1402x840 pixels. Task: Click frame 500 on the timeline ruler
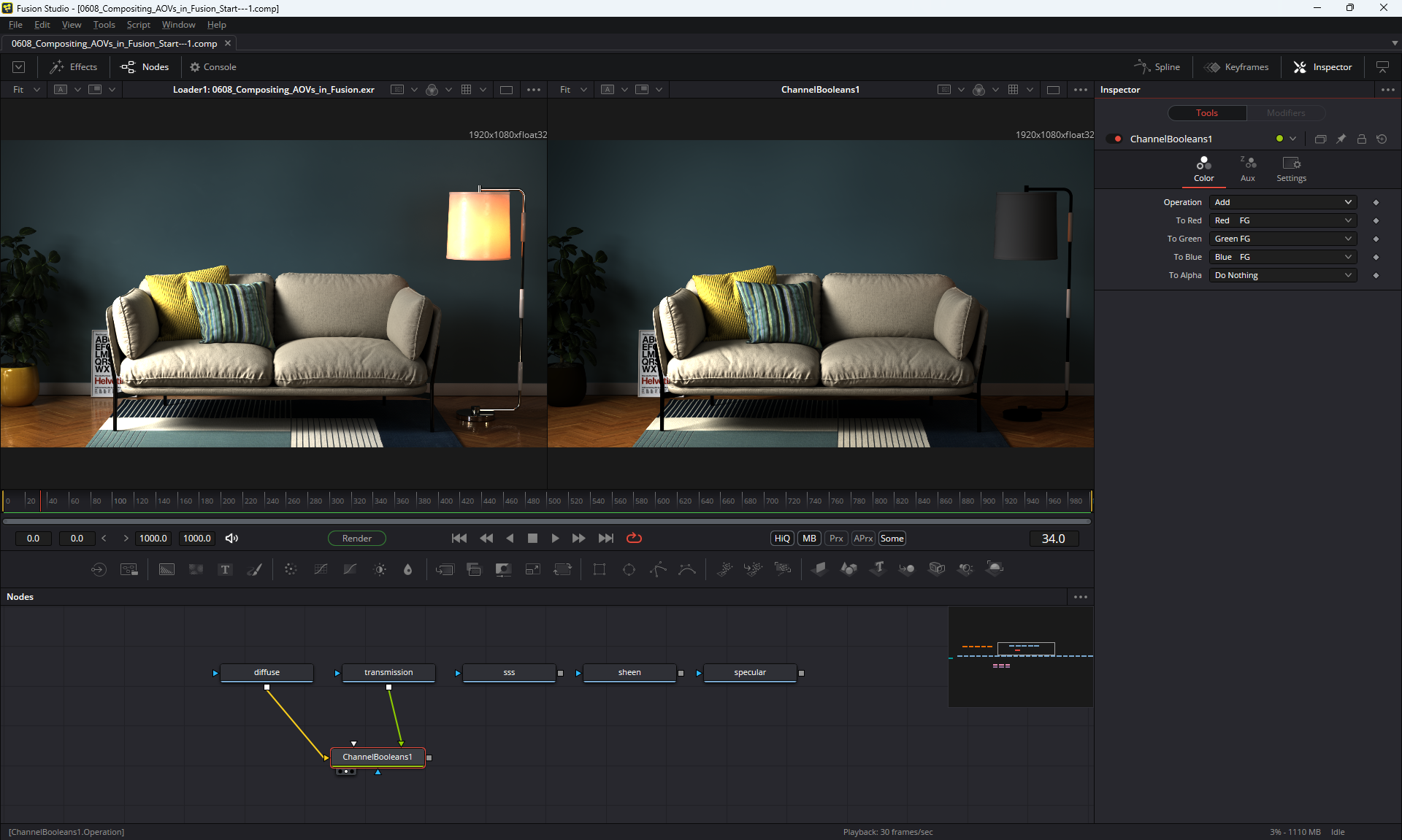(548, 501)
